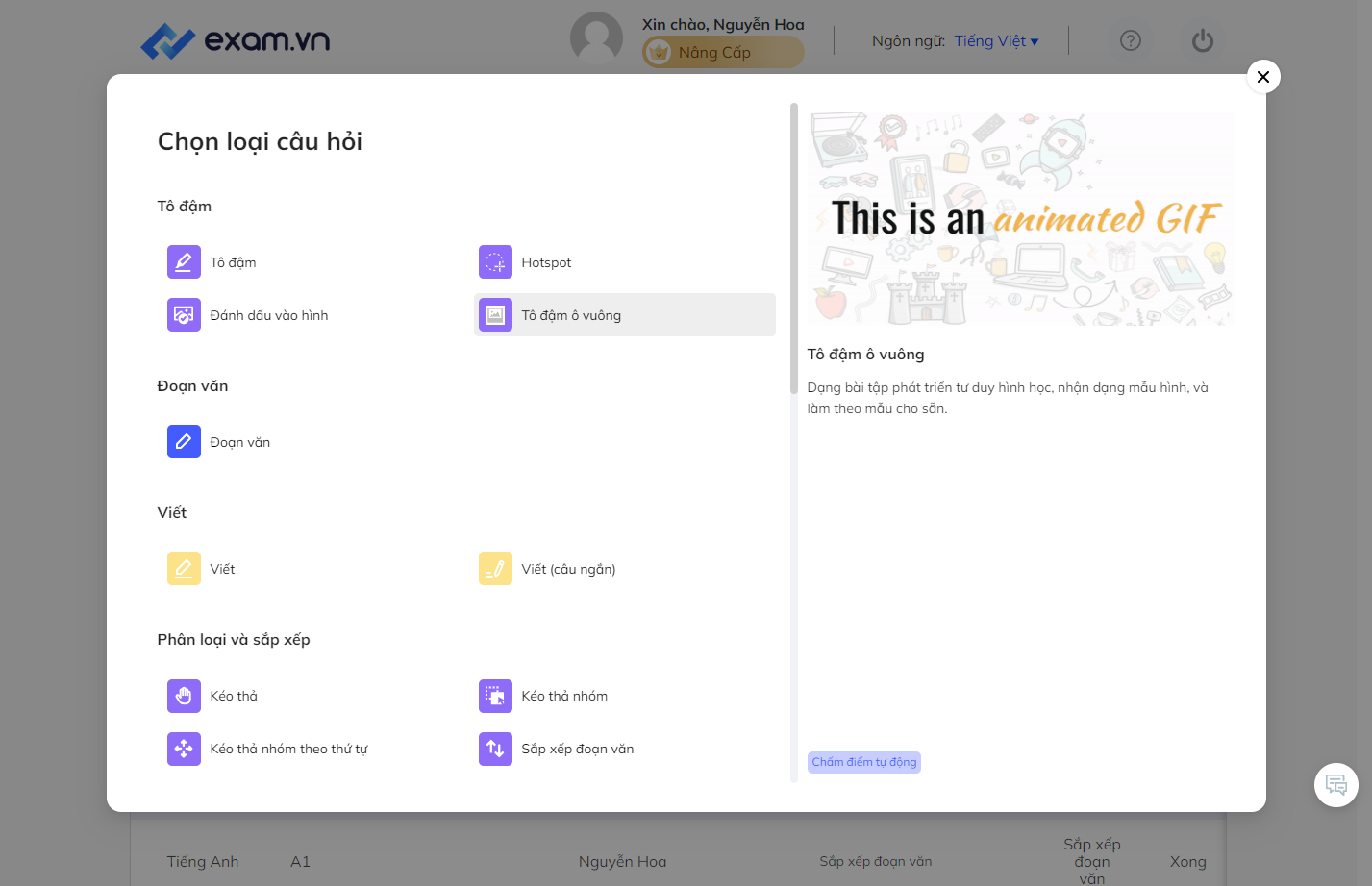Image resolution: width=1372 pixels, height=886 pixels.
Task: Select the Tô đậm highlighter icon
Action: (184, 261)
